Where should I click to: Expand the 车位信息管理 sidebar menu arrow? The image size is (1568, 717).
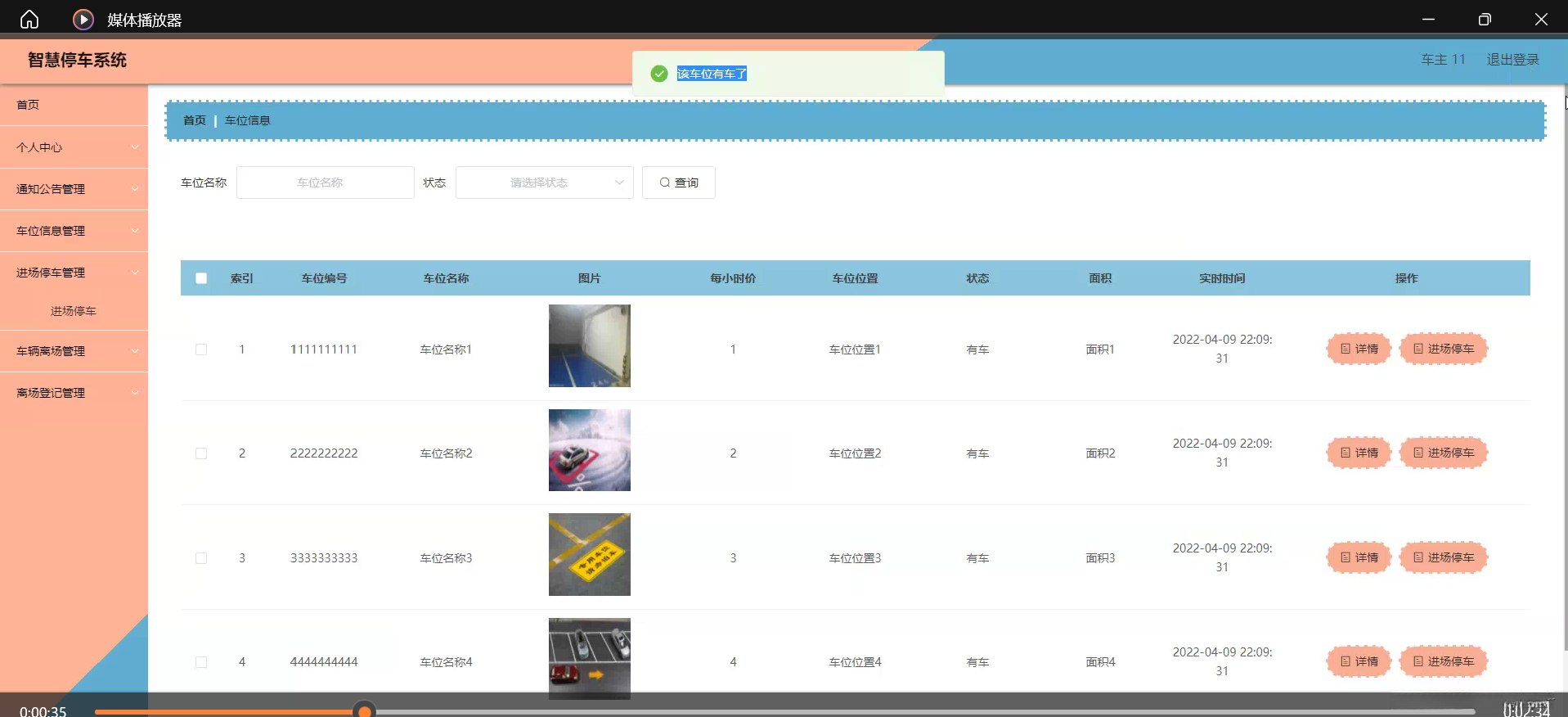[x=135, y=231]
